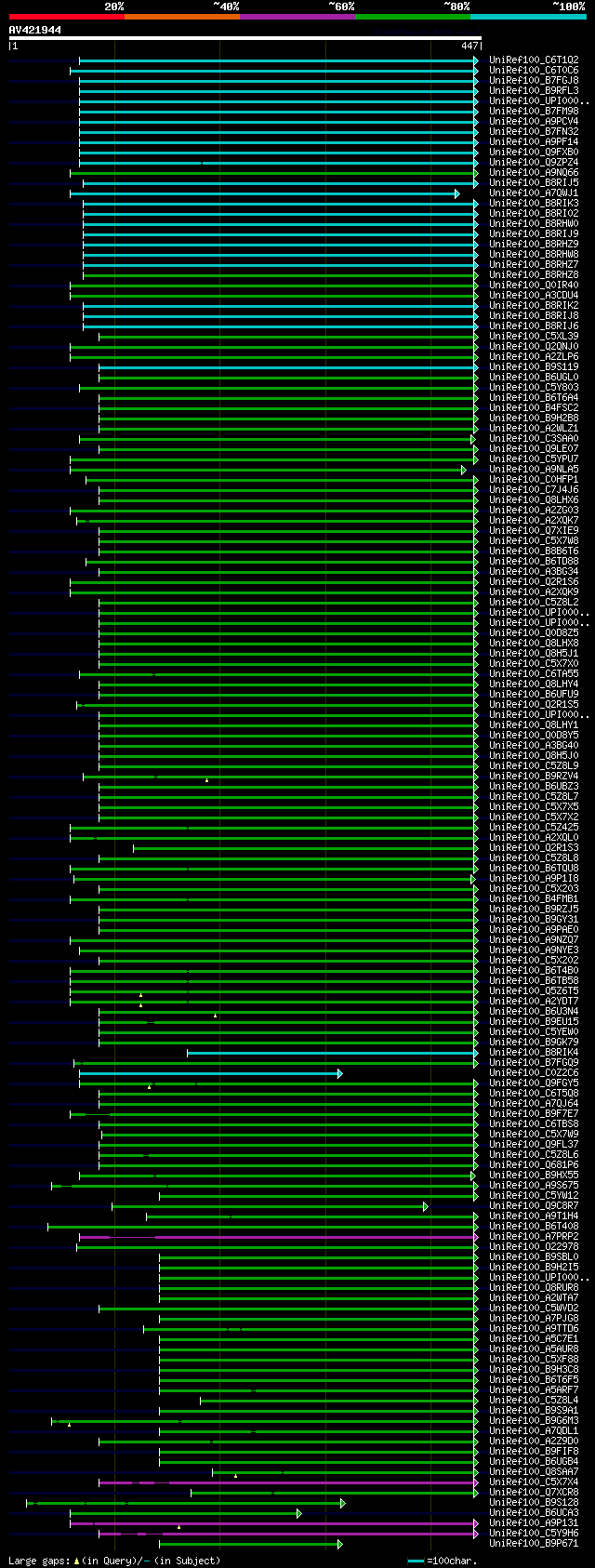Select hit label UniRef100_B6UGL0
The height and width of the screenshot is (1568, 595).
534,377
